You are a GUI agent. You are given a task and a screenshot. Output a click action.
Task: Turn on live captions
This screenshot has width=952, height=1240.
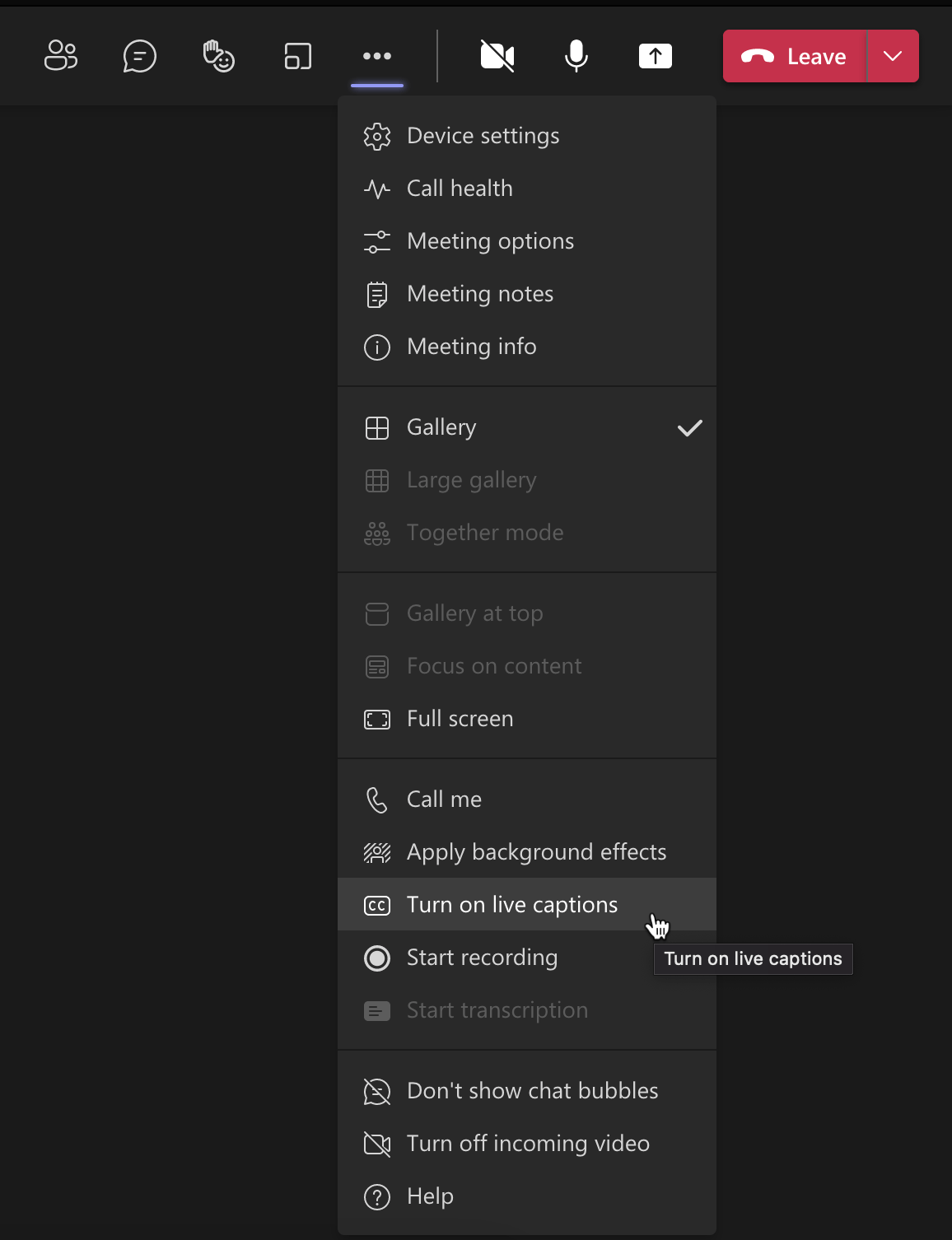[511, 904]
